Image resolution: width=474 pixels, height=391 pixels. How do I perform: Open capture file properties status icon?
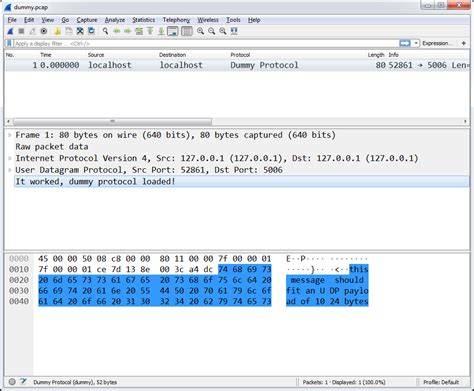[23, 382]
